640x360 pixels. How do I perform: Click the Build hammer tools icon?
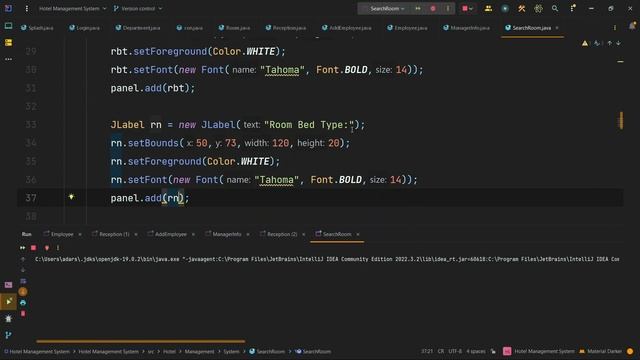pos(522,8)
